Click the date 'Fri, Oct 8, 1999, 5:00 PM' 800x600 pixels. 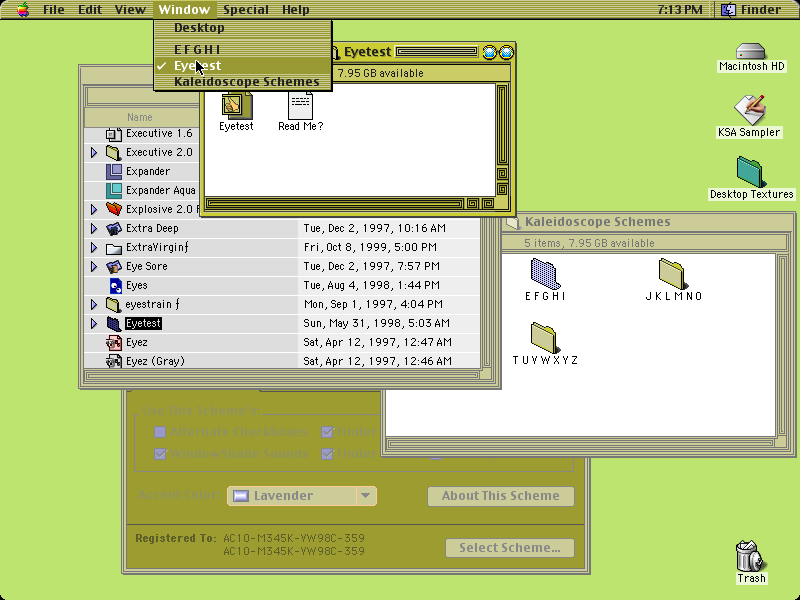[370, 247]
